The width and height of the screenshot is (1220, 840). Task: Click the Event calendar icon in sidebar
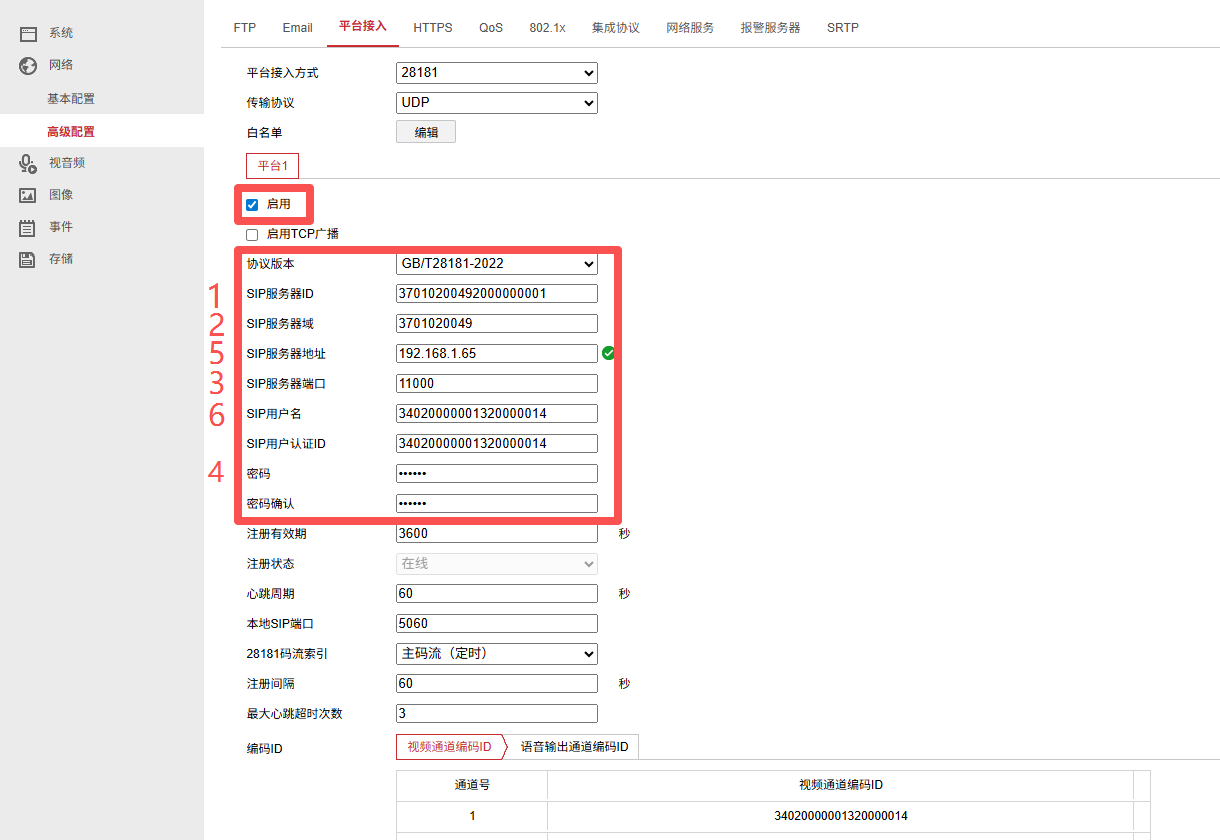click(28, 228)
